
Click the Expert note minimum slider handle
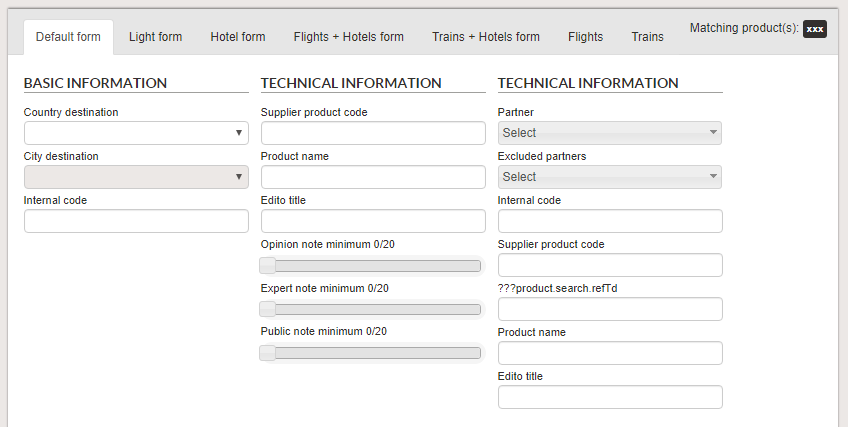tap(268, 309)
